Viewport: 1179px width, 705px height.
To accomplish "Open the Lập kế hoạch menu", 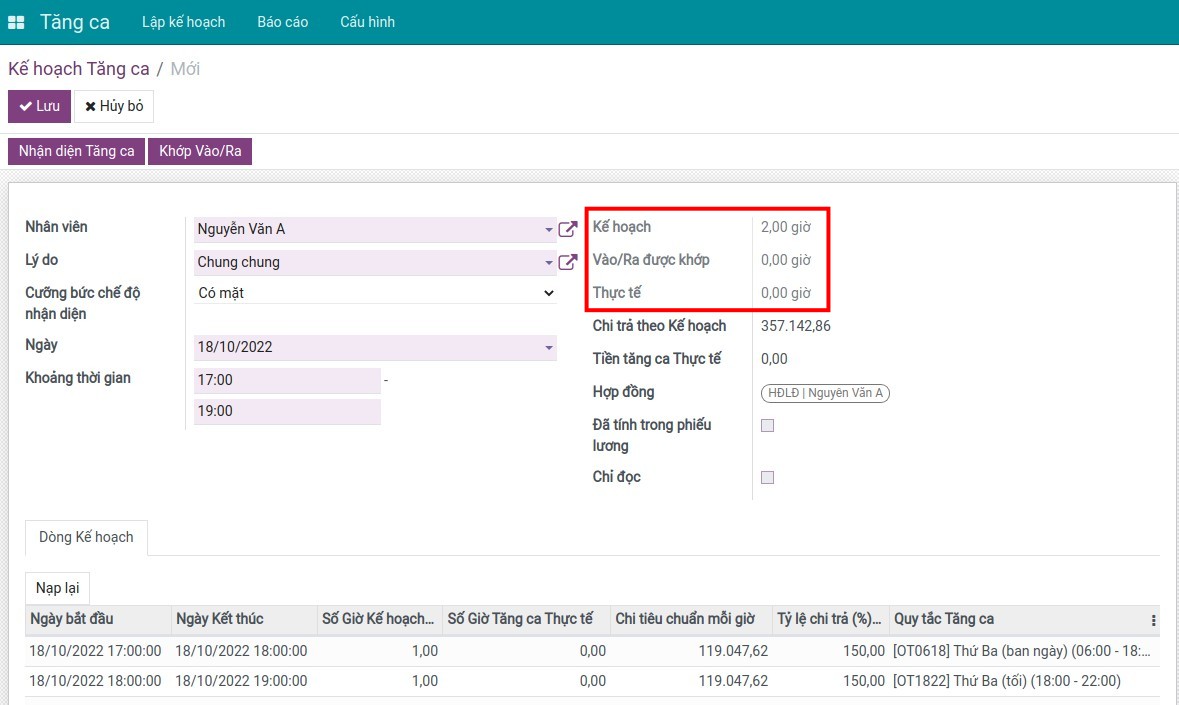I will pos(183,22).
